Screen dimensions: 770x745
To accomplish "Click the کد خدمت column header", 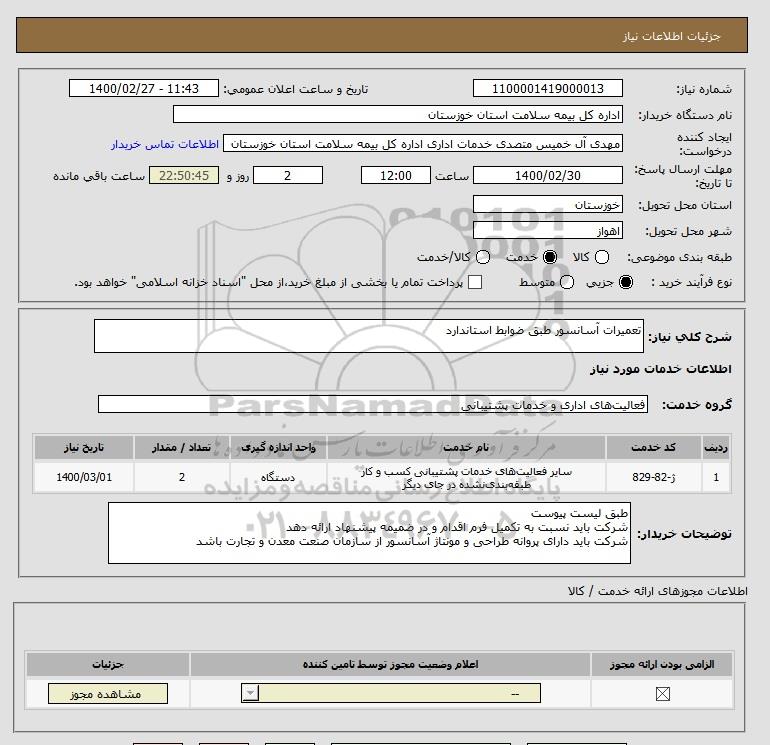I will click(x=653, y=447).
